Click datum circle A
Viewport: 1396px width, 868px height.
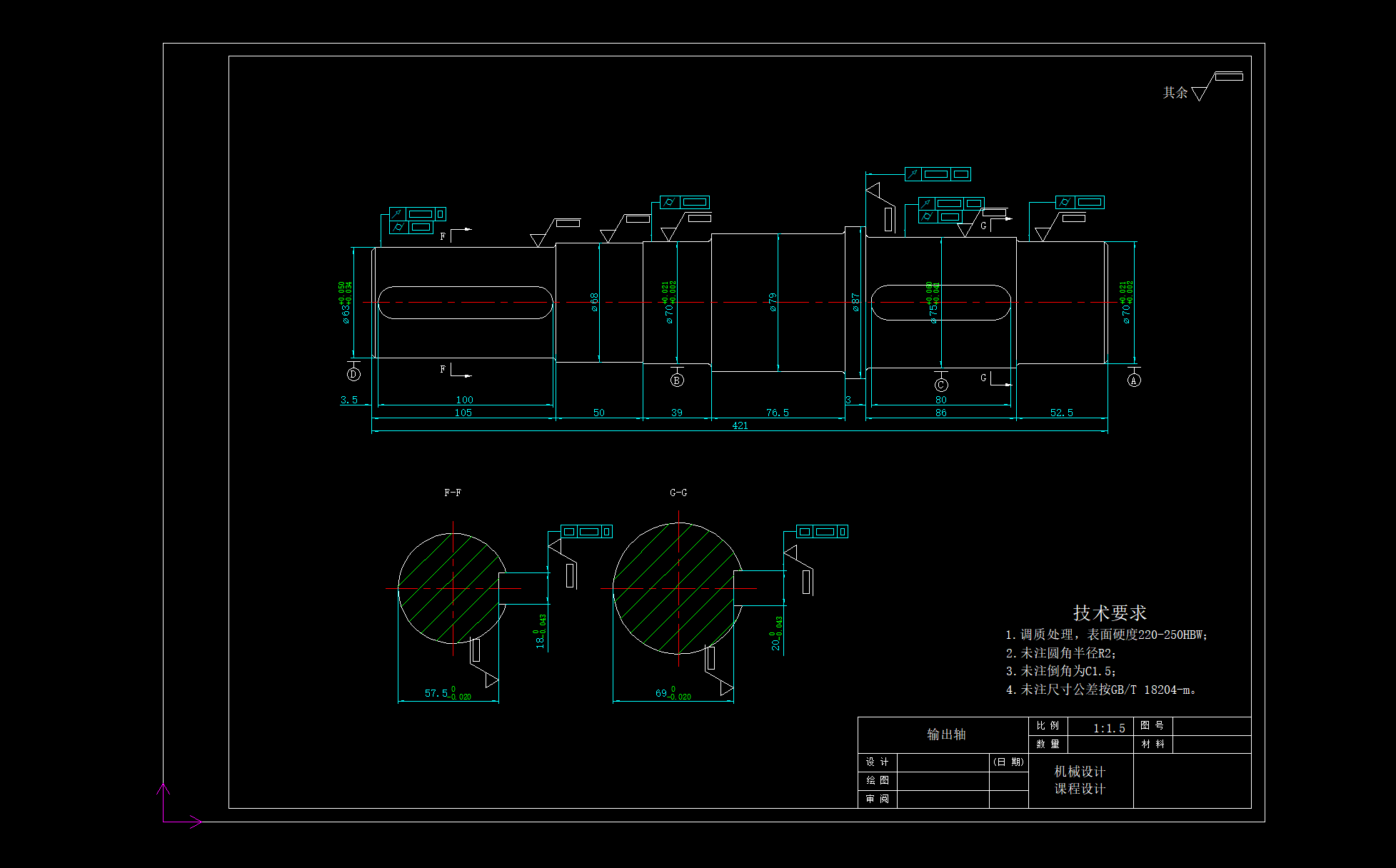point(1134,380)
